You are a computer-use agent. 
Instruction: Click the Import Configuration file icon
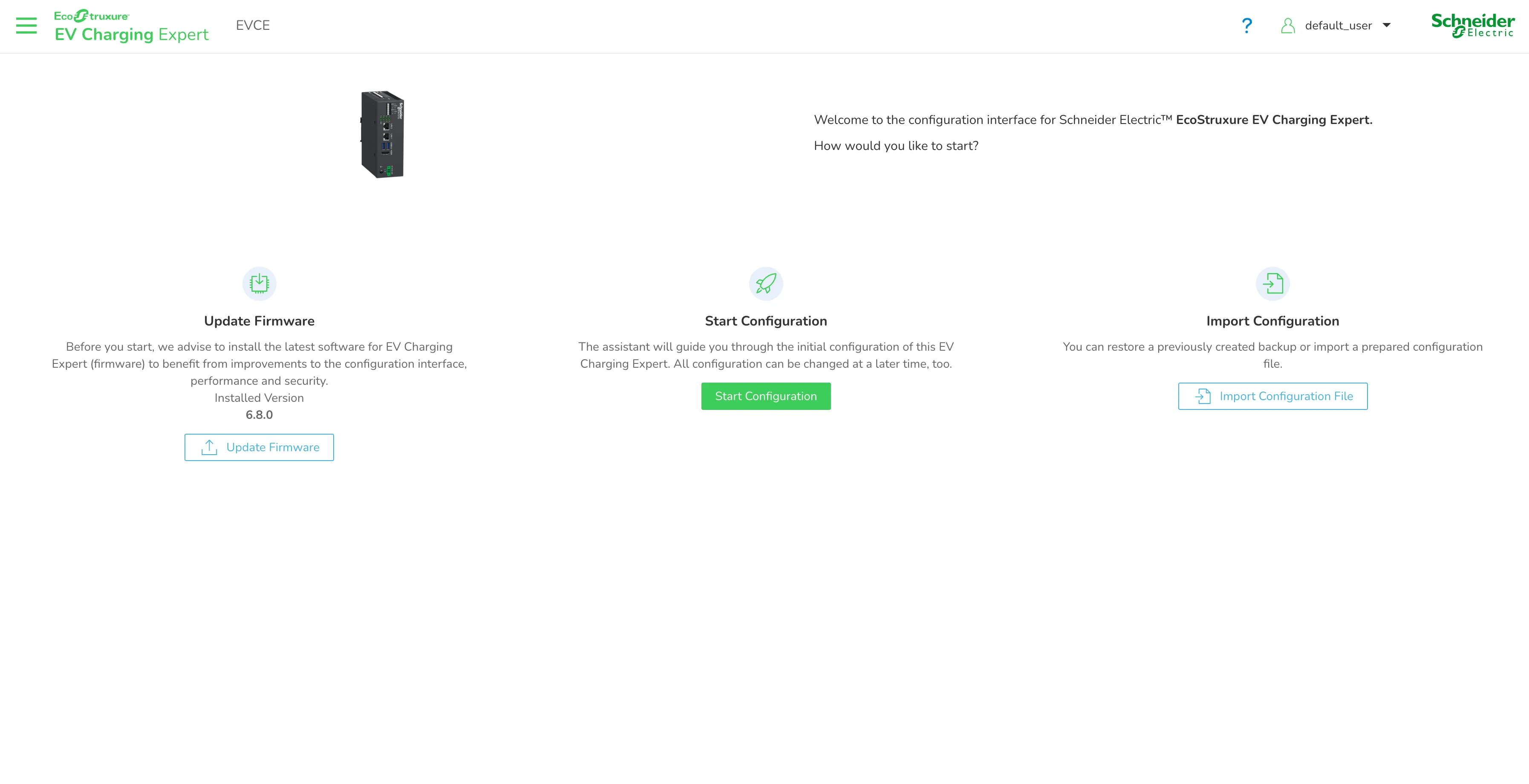coord(1272,284)
